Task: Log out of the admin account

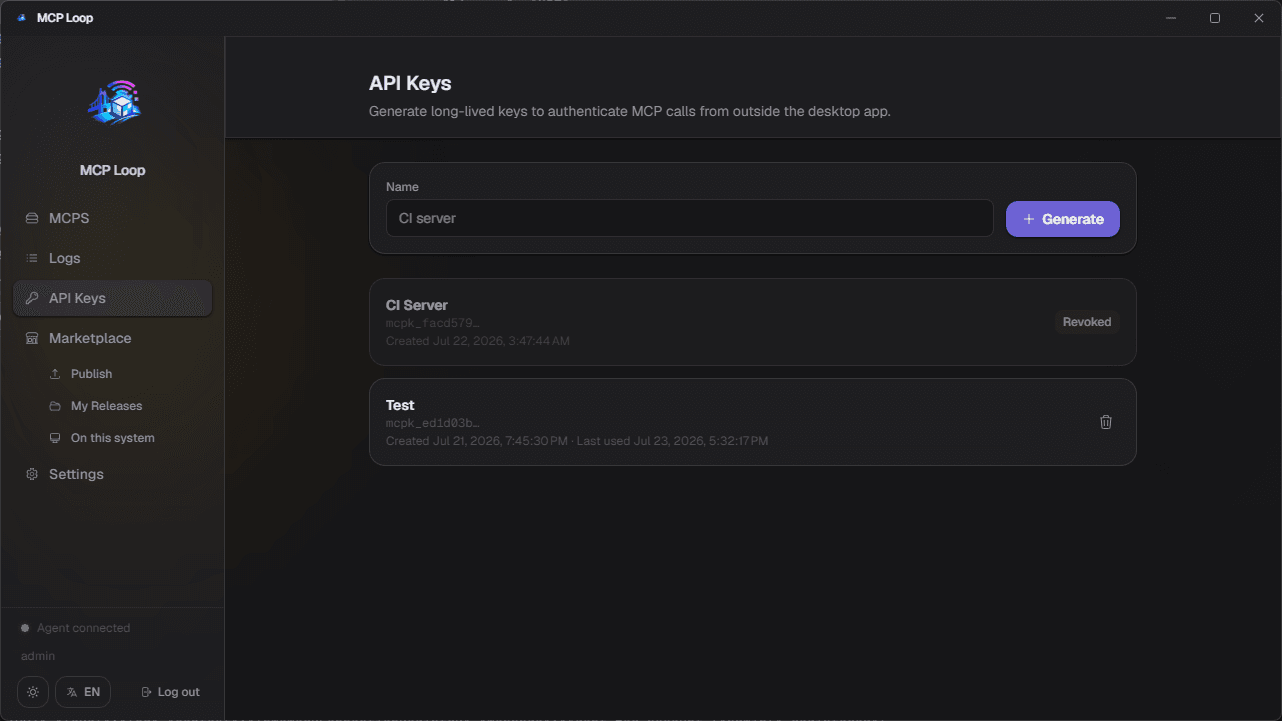Action: click(x=170, y=692)
